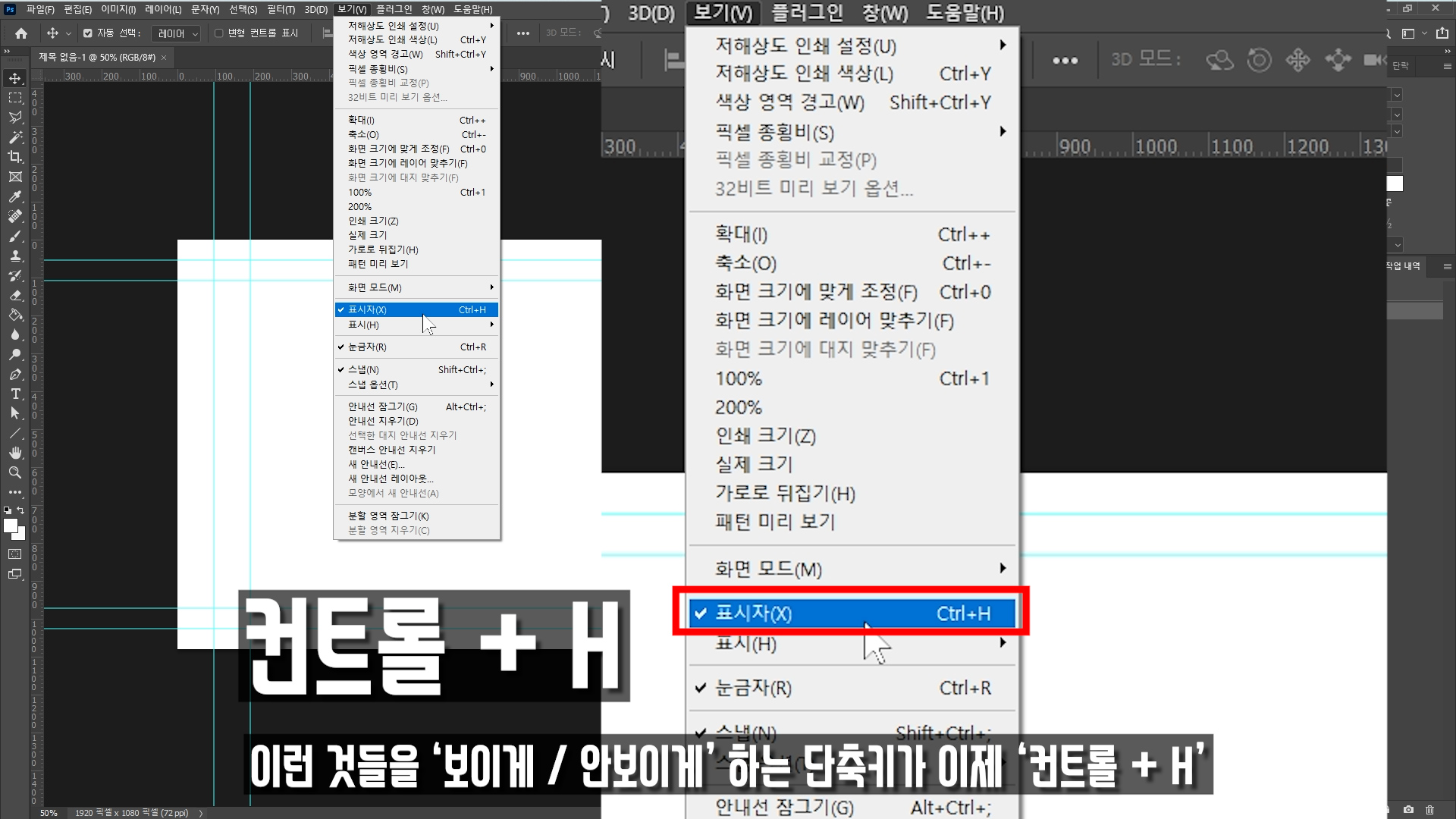Select the Zoom tool magnifier
This screenshot has width=1456, height=819.
click(x=15, y=472)
